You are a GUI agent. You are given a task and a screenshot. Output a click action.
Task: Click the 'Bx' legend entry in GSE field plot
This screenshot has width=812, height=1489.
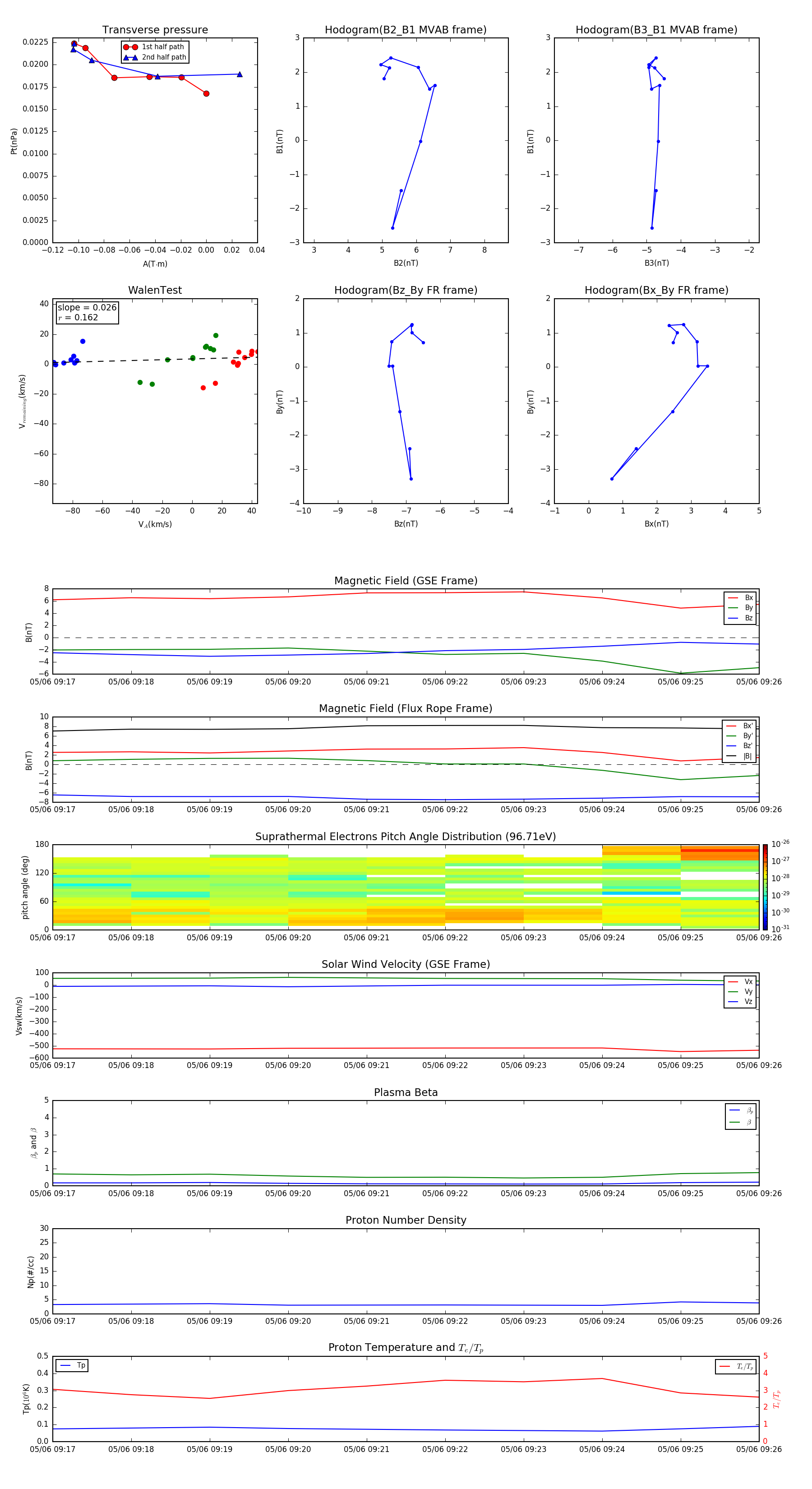click(740, 598)
